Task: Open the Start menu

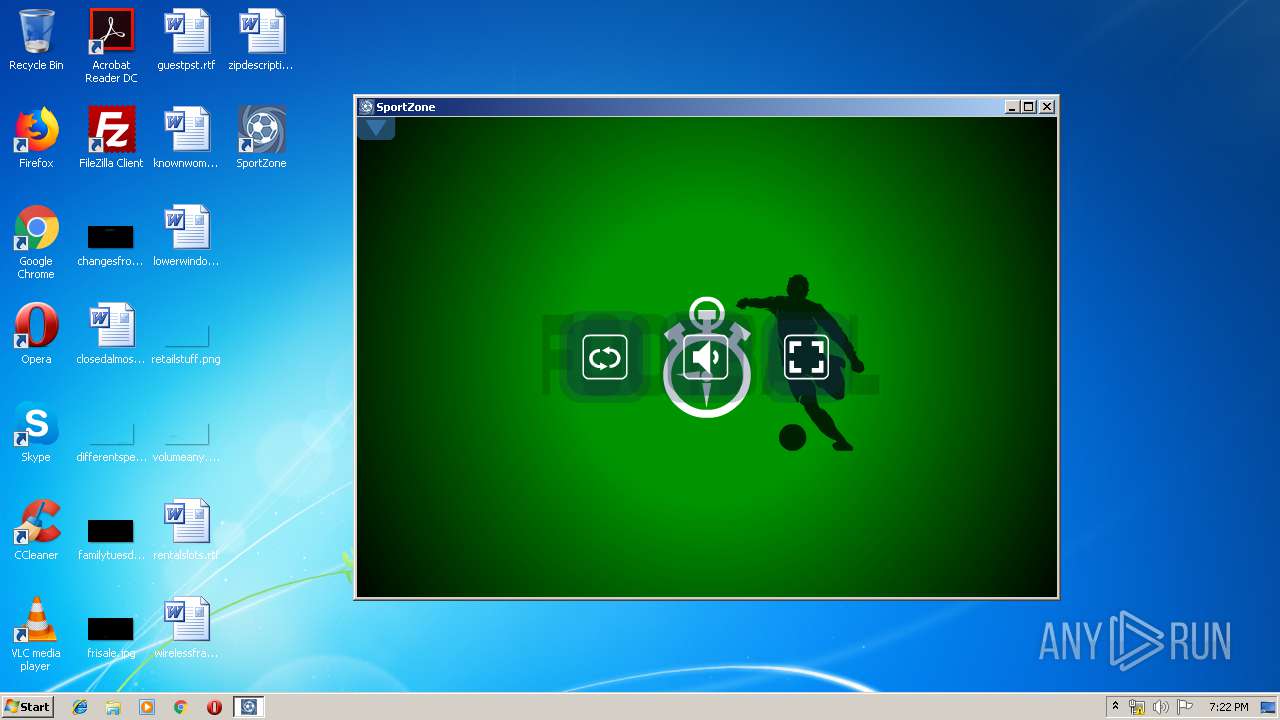Action: pyautogui.click(x=28, y=707)
